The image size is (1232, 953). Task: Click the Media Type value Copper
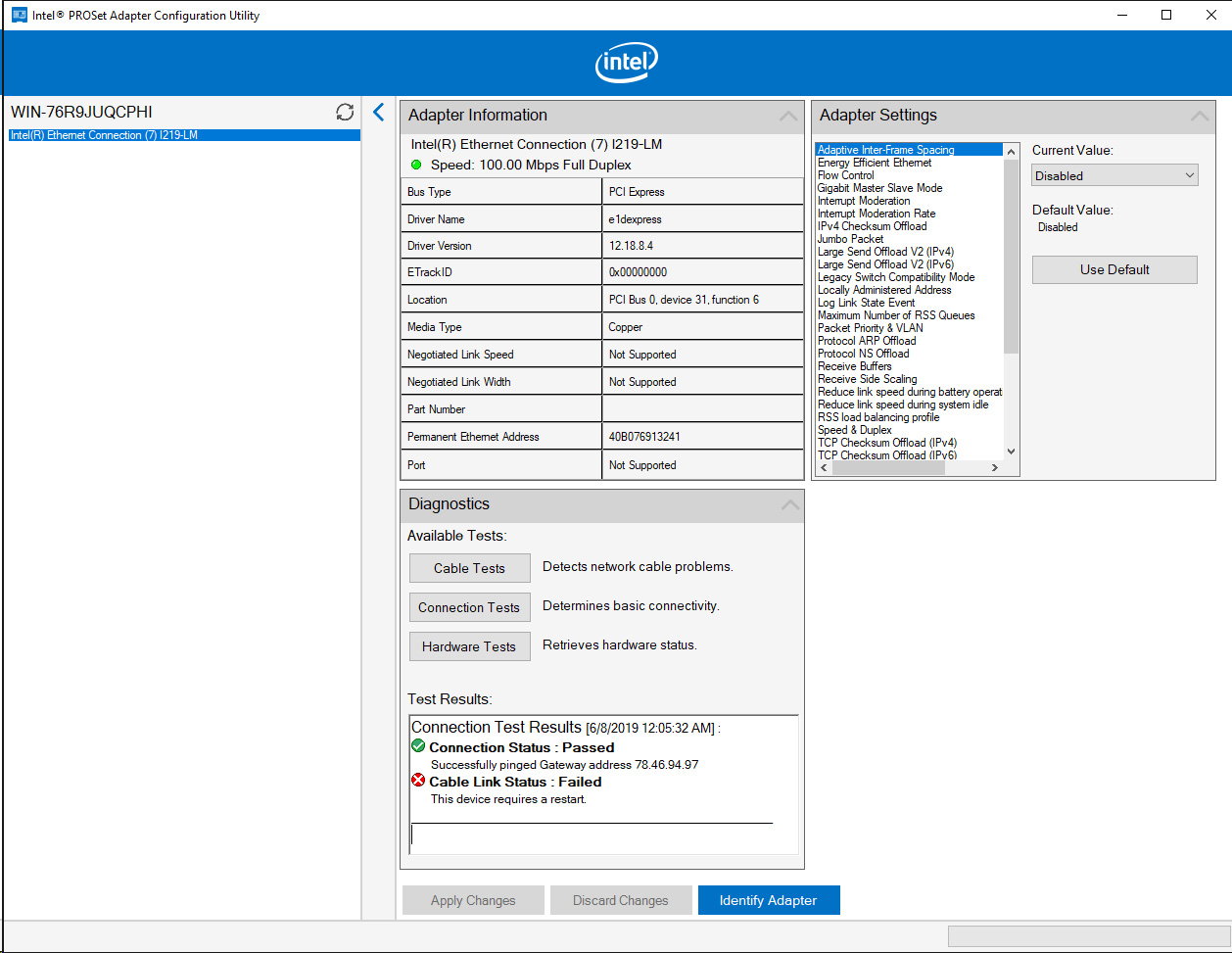(x=626, y=327)
